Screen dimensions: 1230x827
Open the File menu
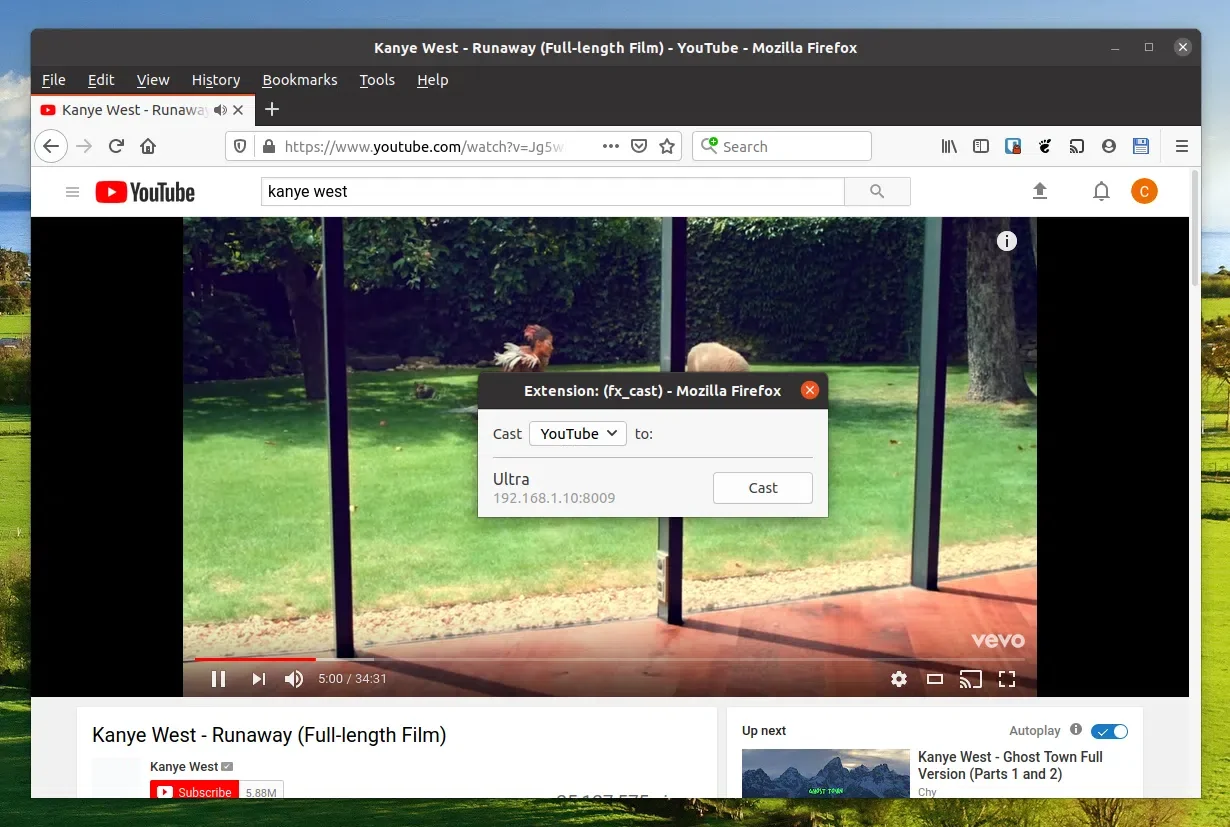[x=54, y=80]
